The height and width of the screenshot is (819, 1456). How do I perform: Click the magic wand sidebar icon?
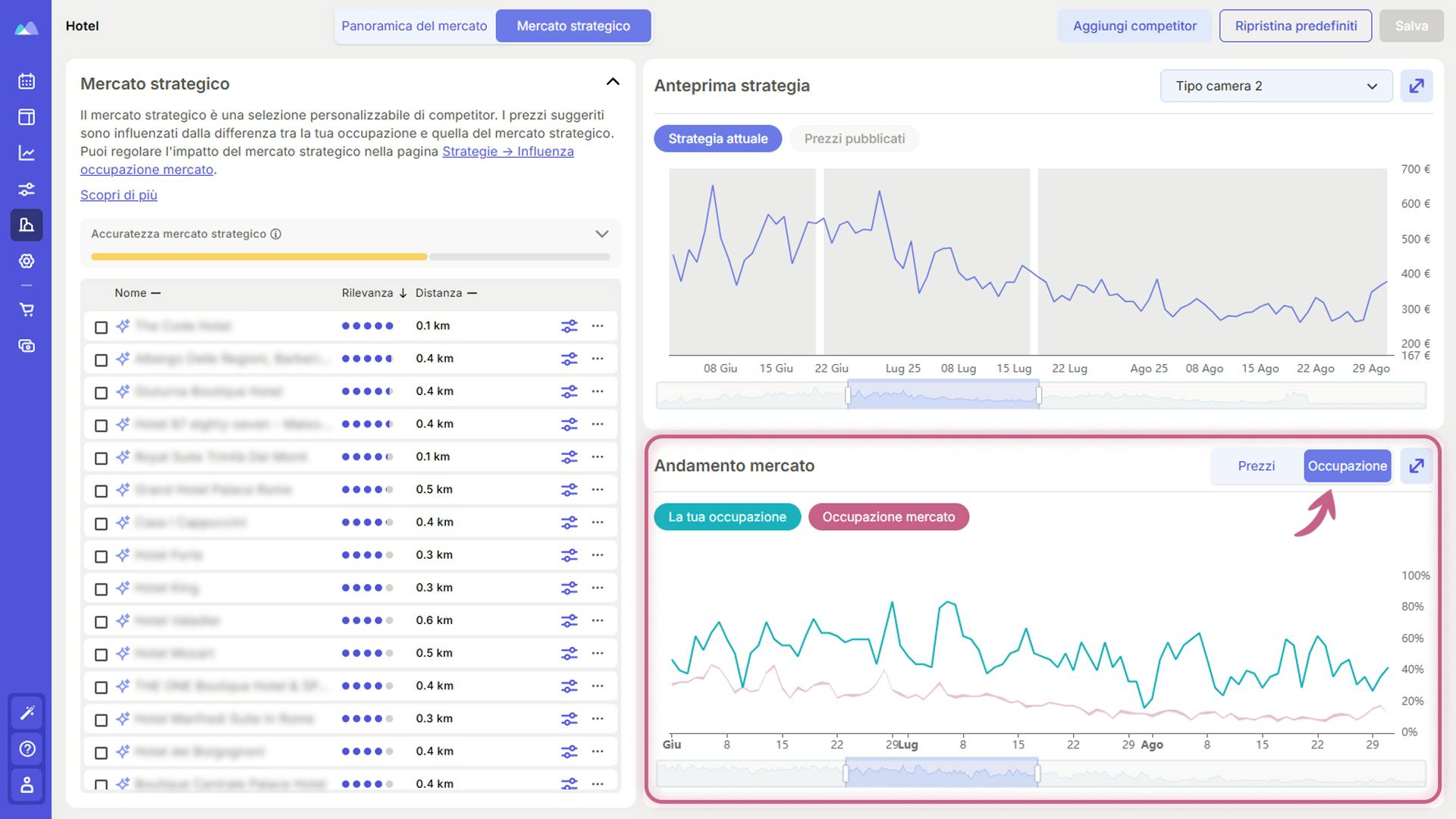[x=27, y=712]
